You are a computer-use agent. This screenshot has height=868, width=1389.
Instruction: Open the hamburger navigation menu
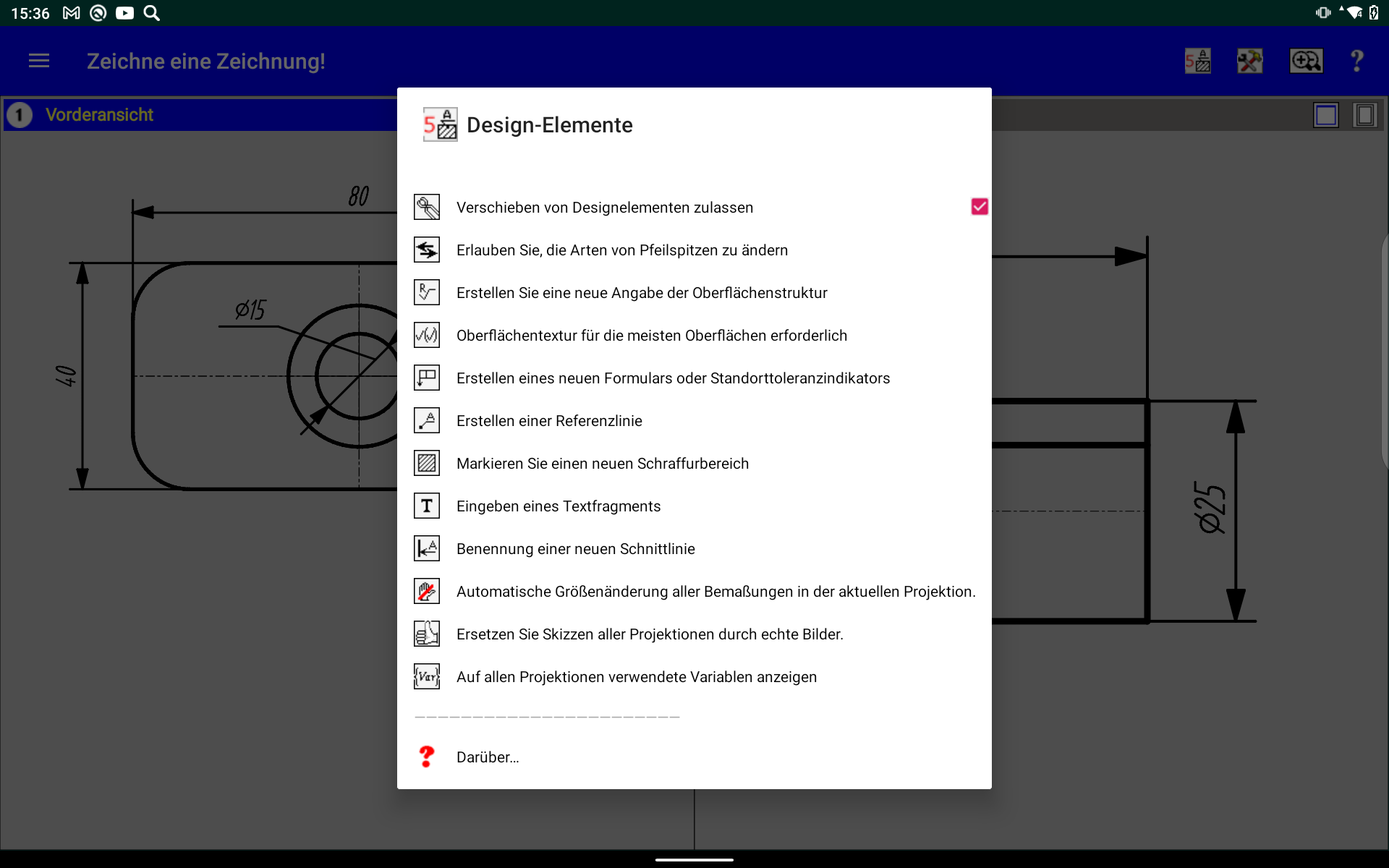39,61
